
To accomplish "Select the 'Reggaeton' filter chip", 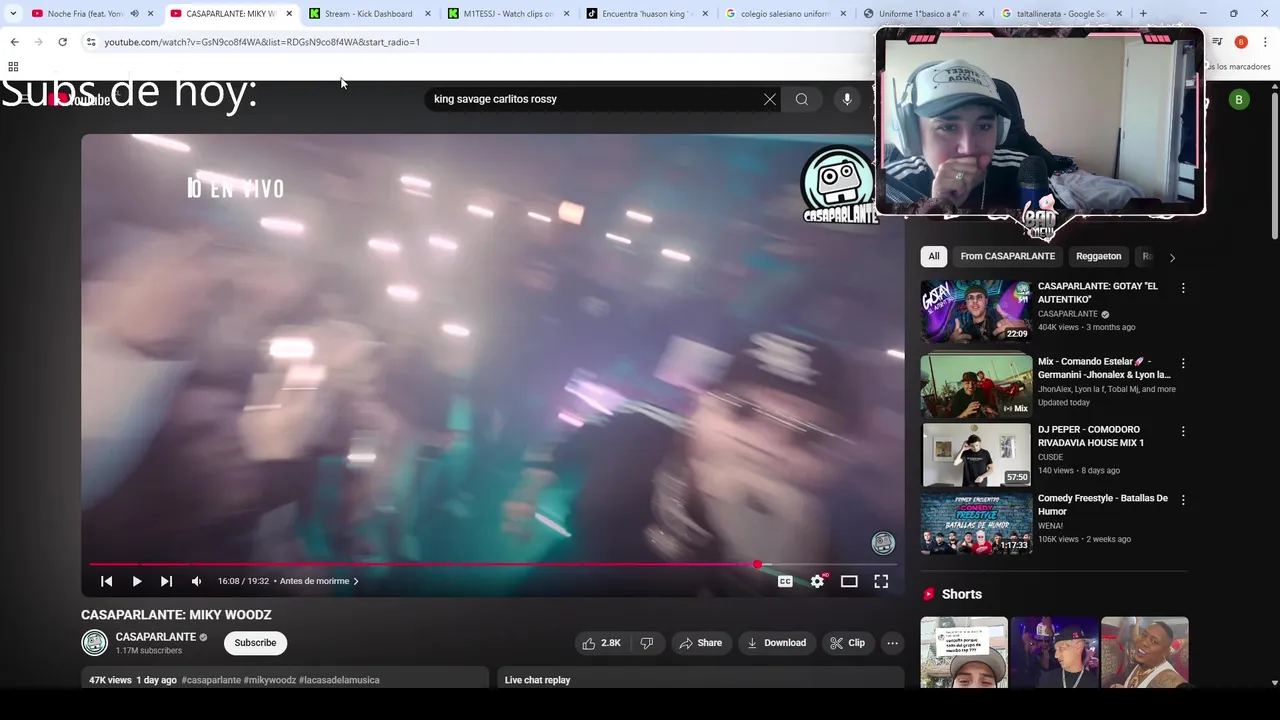I will 1098,256.
